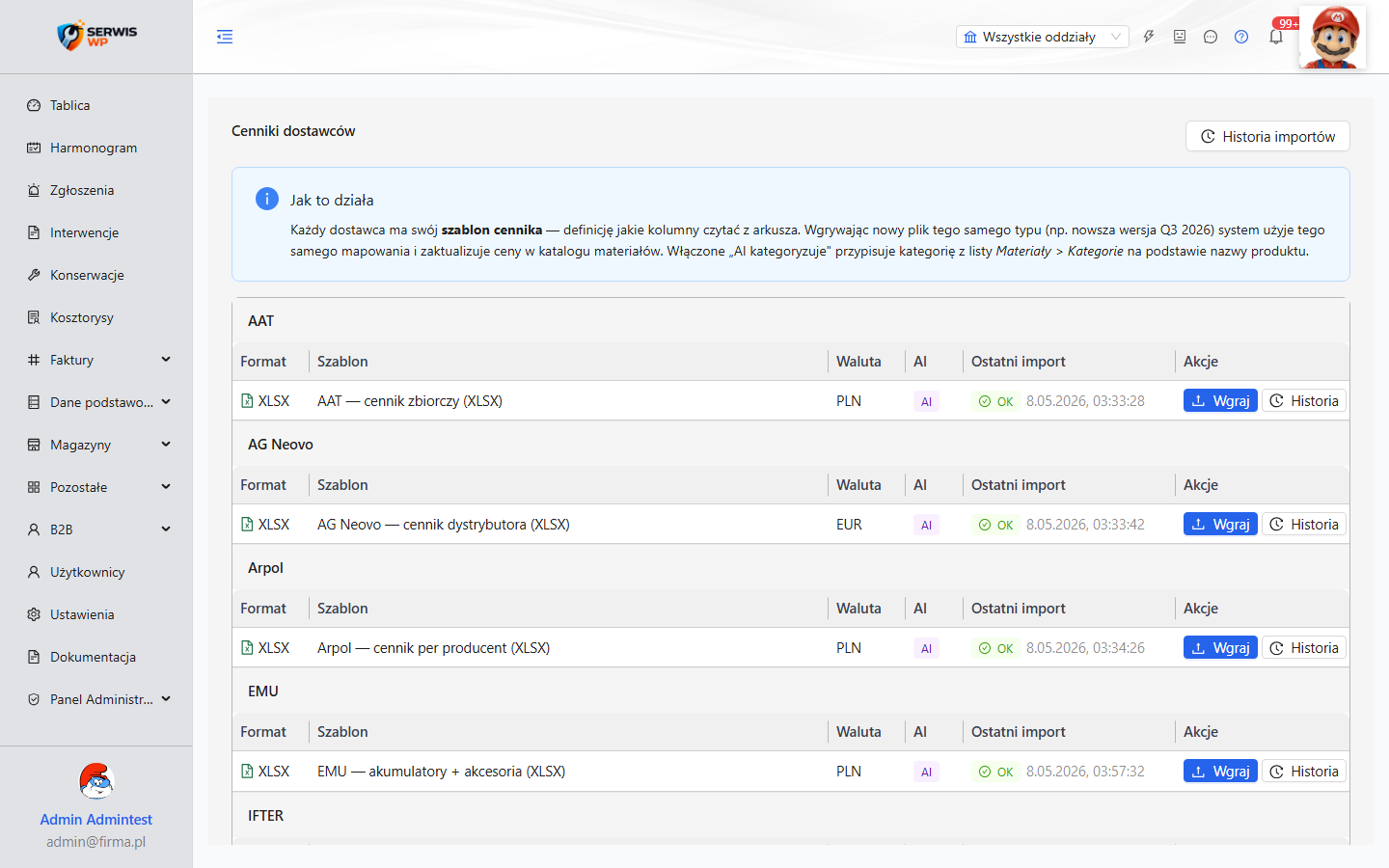
Task: Open quick actions lightning bolt icon
Action: click(x=1149, y=37)
